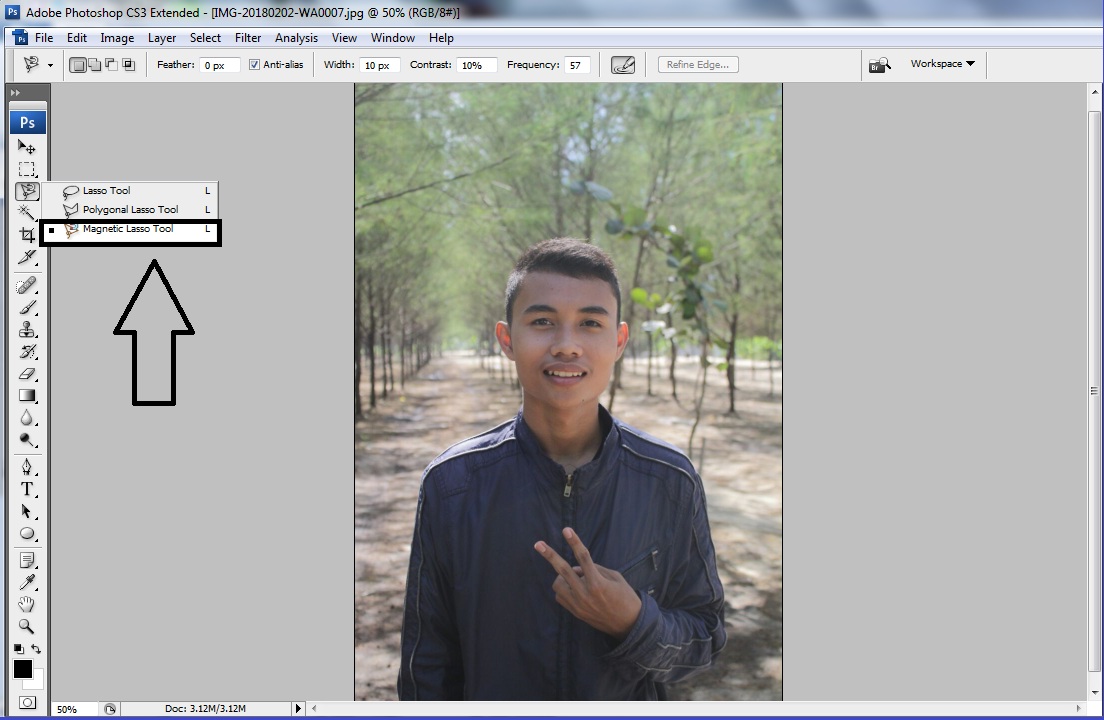
Task: Select the Eyedropper tool
Action: tap(27, 582)
